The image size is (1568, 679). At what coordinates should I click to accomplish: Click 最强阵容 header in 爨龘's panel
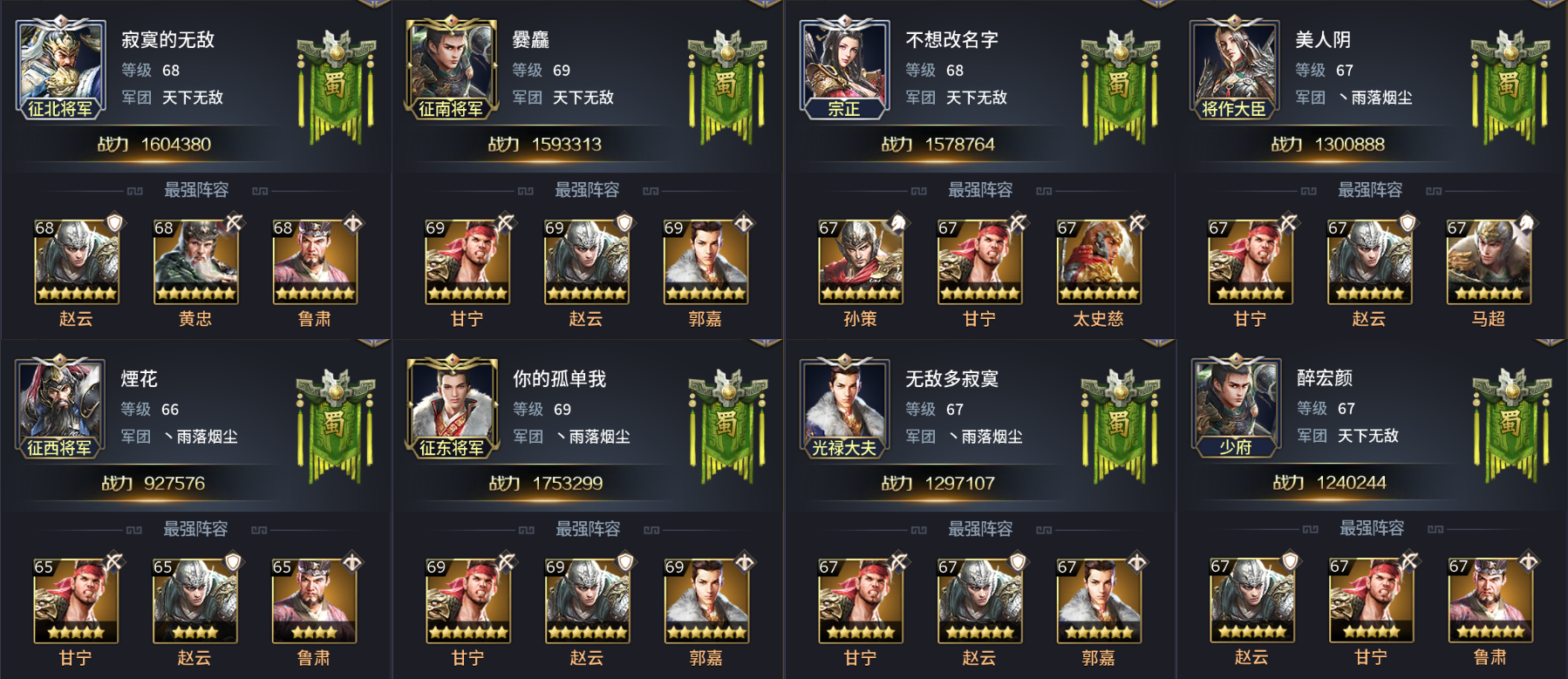tap(587, 190)
